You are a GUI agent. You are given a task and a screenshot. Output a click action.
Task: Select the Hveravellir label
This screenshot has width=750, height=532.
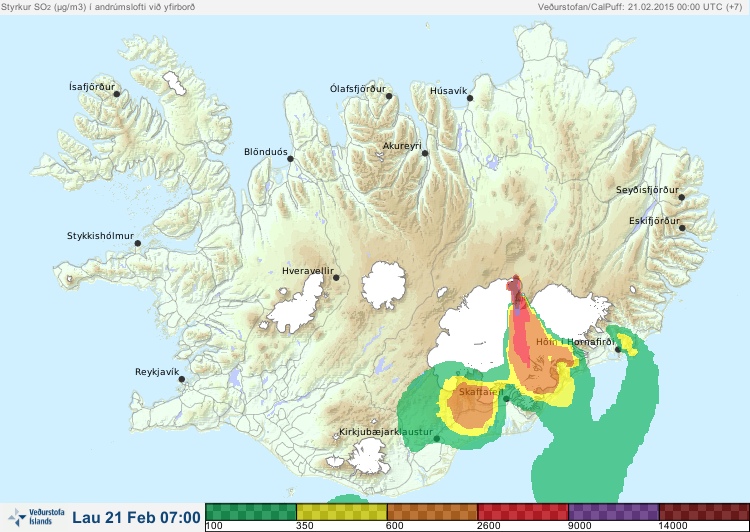click(308, 271)
